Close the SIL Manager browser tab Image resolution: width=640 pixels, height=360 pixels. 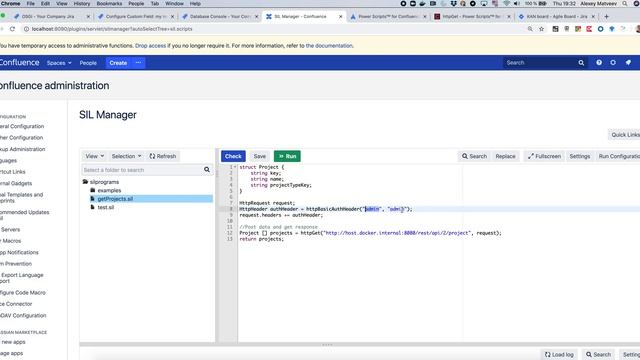coord(340,17)
